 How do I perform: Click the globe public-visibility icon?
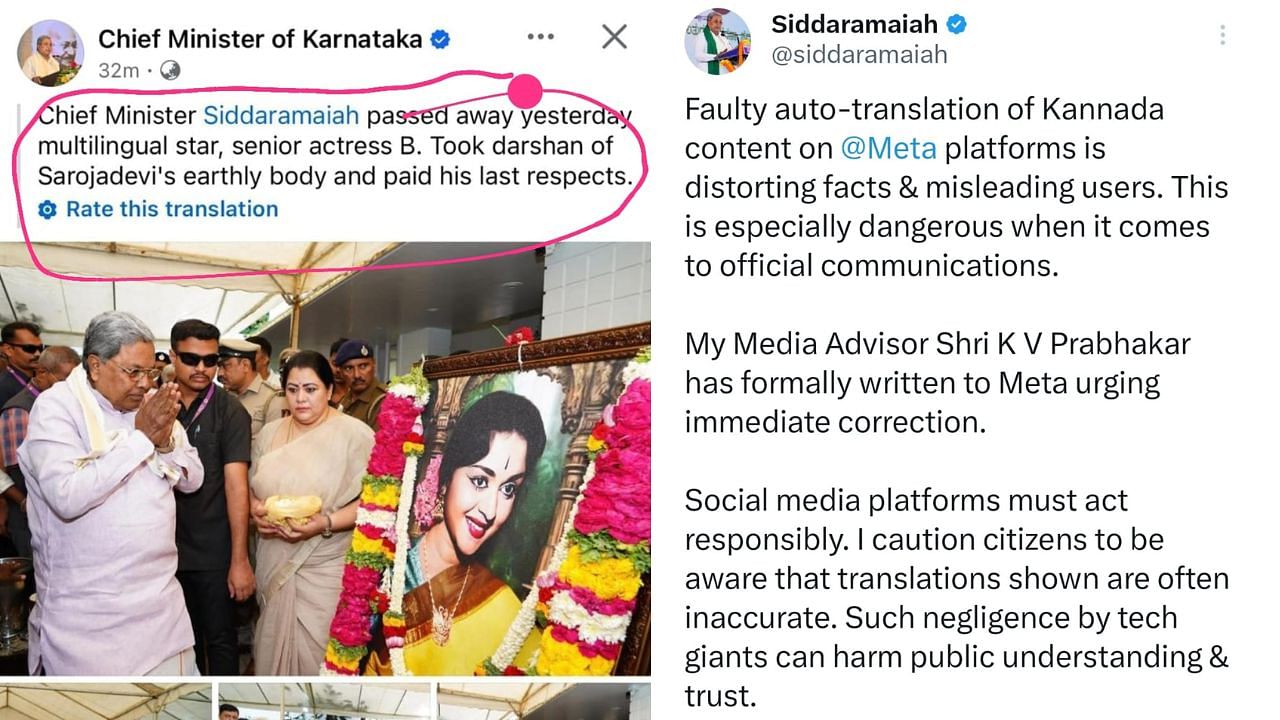coord(170,70)
